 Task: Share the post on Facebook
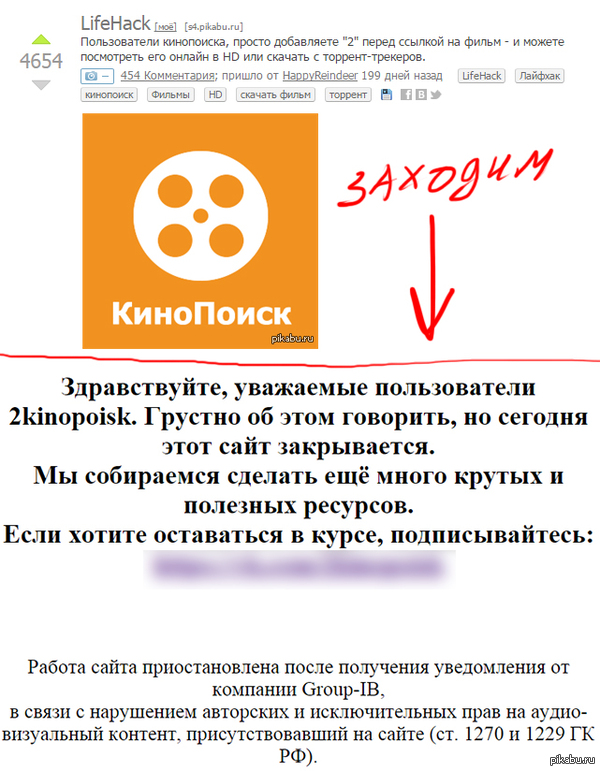(x=406, y=94)
